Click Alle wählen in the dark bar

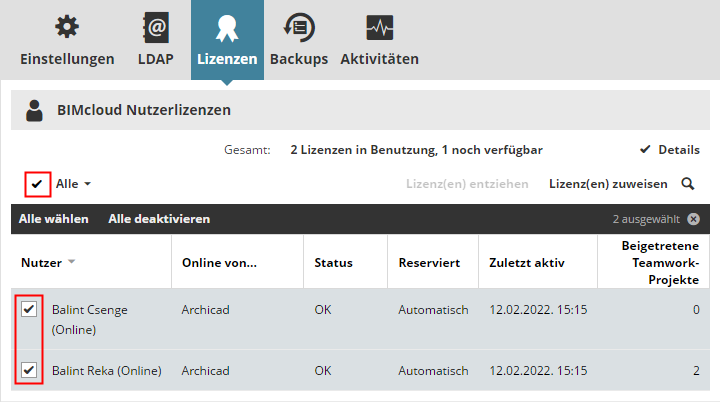[54, 219]
